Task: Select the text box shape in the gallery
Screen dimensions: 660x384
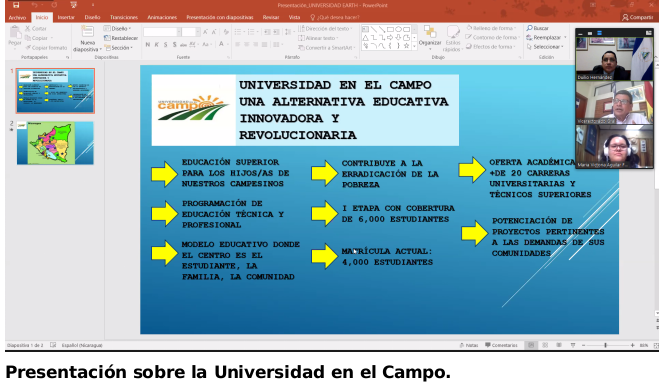Action: [x=365, y=29]
